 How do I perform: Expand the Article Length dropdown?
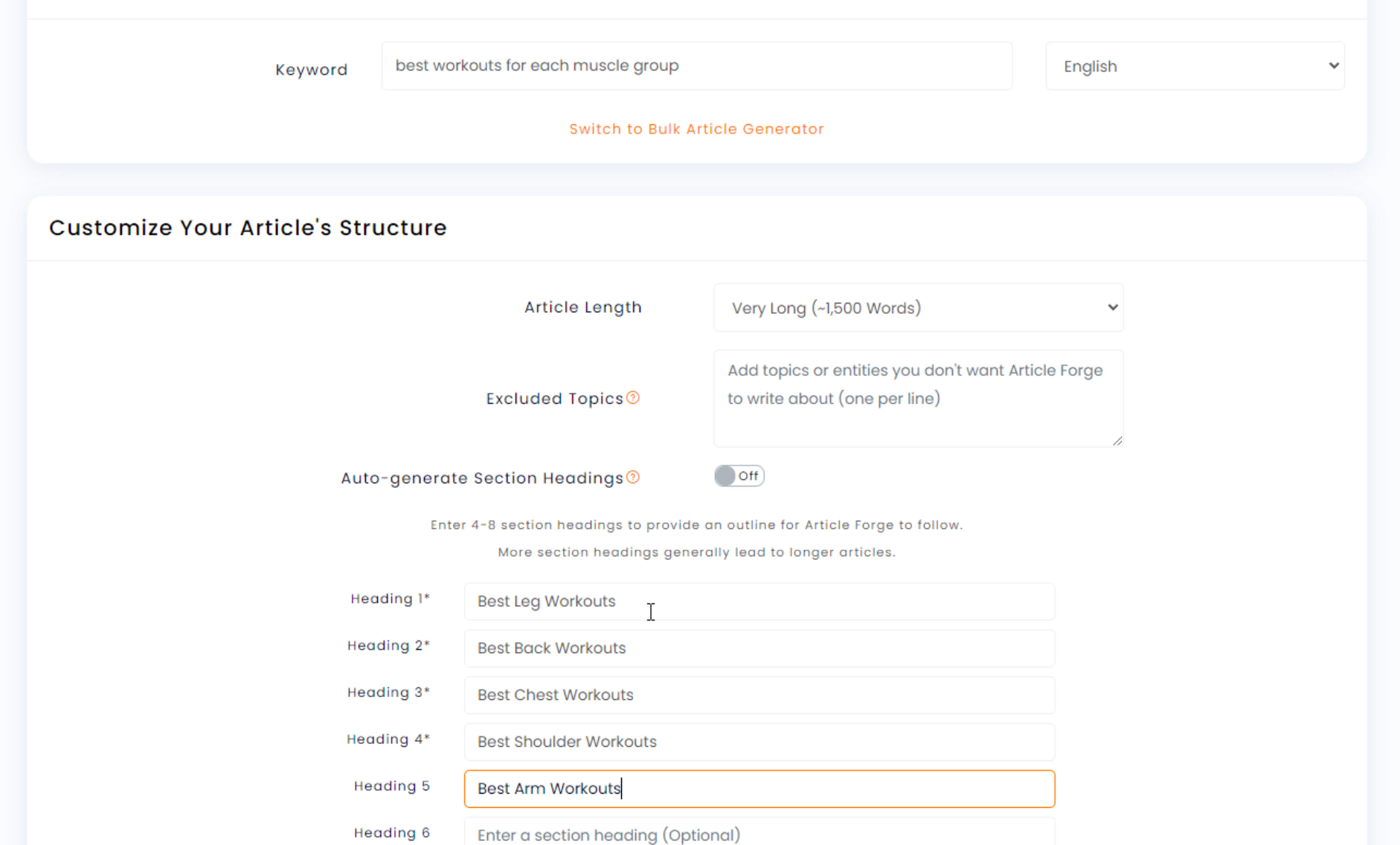918,308
